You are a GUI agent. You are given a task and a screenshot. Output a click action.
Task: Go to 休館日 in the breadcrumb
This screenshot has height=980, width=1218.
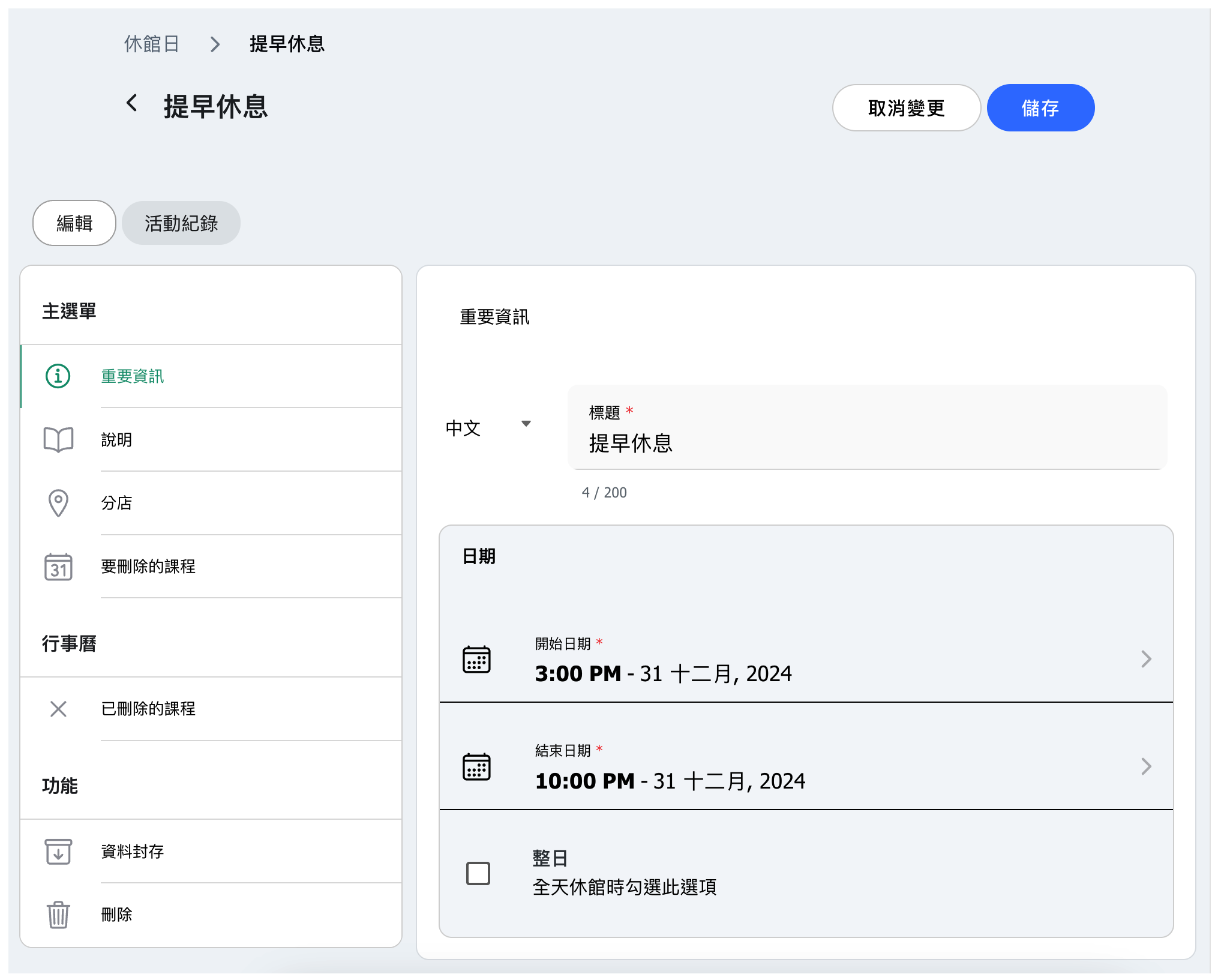152,44
